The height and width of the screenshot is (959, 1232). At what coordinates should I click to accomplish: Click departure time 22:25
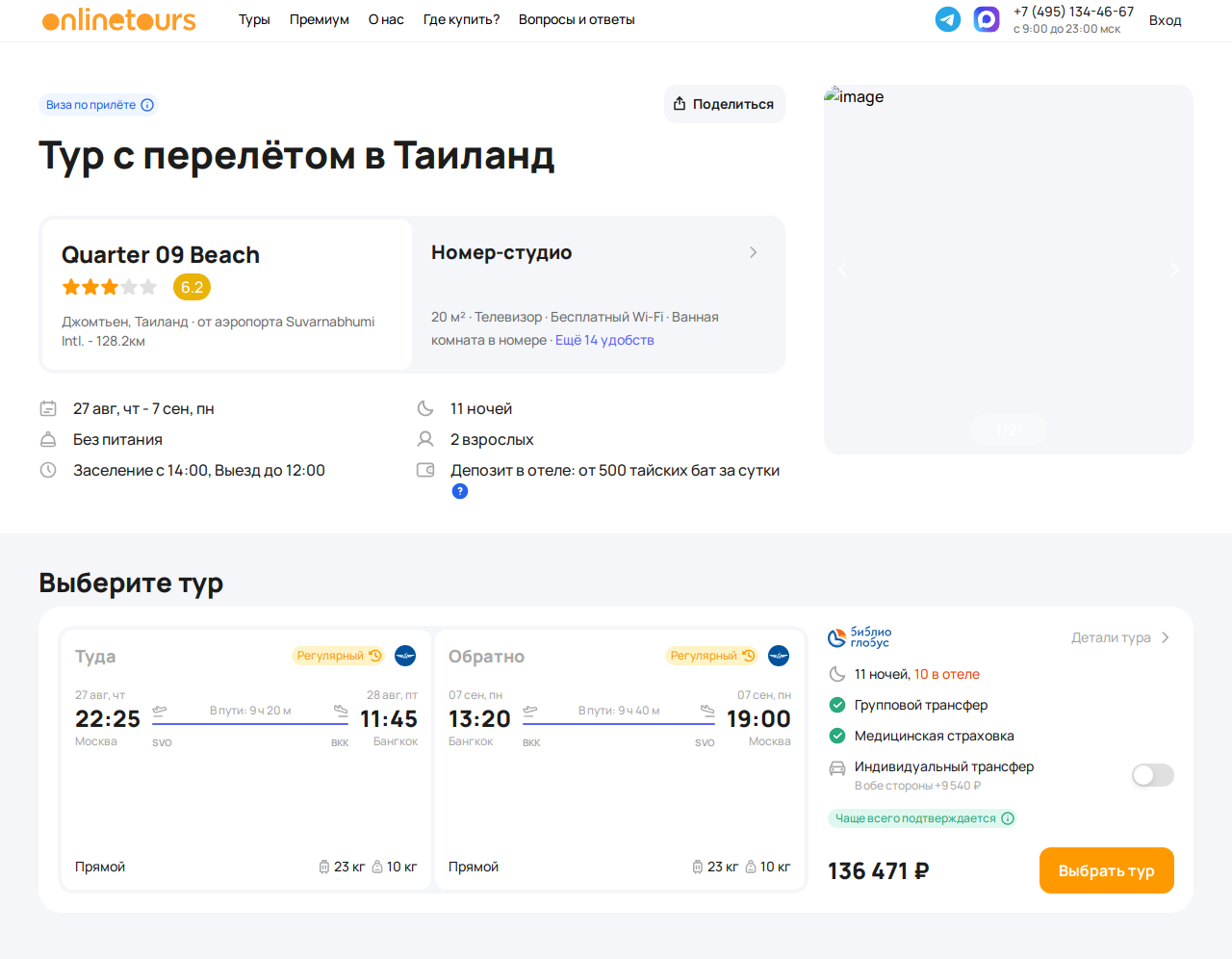[108, 719]
